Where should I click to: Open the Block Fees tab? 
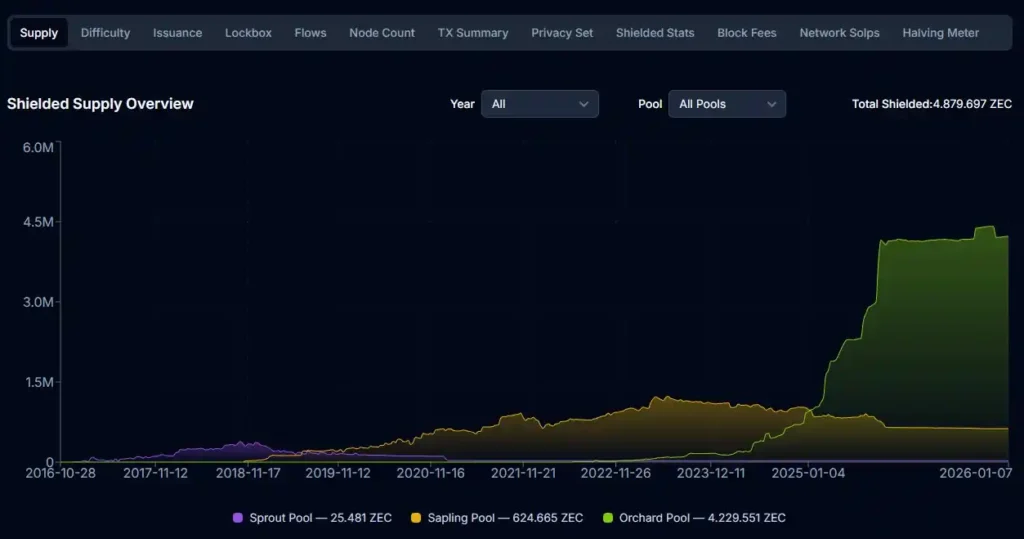point(747,33)
